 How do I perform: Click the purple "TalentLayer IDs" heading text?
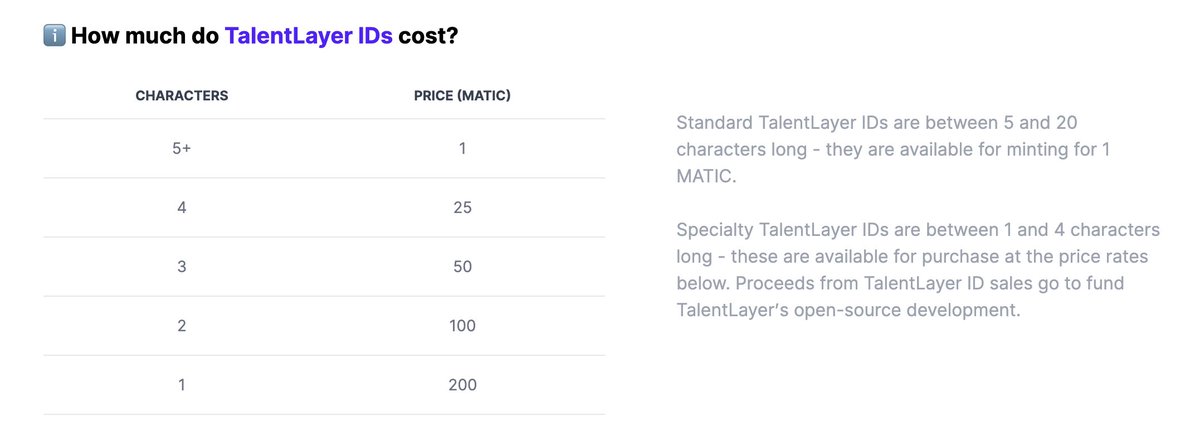[x=308, y=37]
